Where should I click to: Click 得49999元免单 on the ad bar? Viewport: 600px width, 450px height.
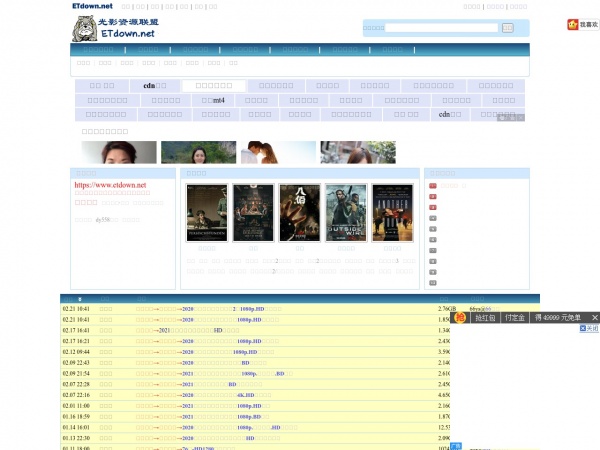(558, 318)
